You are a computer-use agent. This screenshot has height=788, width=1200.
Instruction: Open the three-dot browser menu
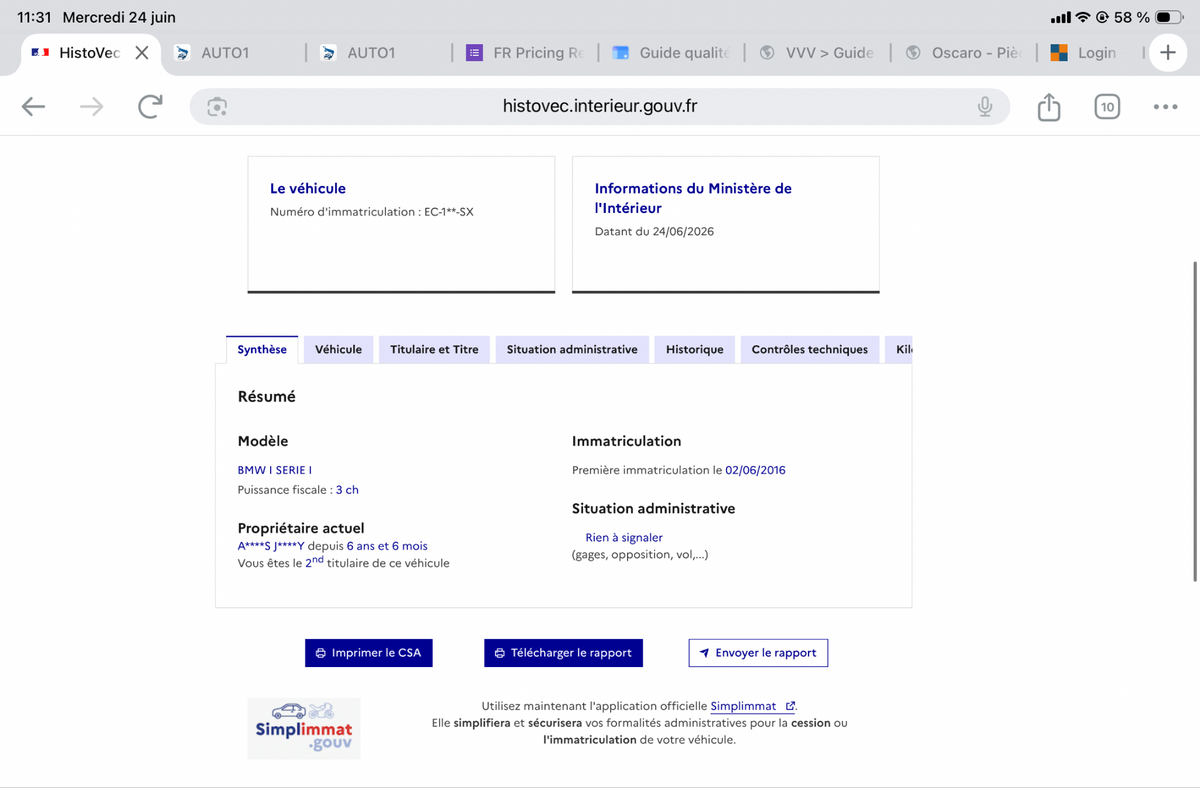[1165, 107]
